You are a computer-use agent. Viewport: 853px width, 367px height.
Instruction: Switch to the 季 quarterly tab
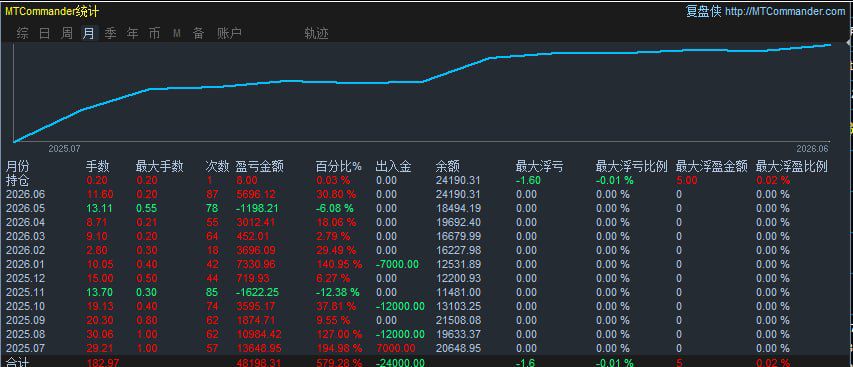[x=110, y=34]
